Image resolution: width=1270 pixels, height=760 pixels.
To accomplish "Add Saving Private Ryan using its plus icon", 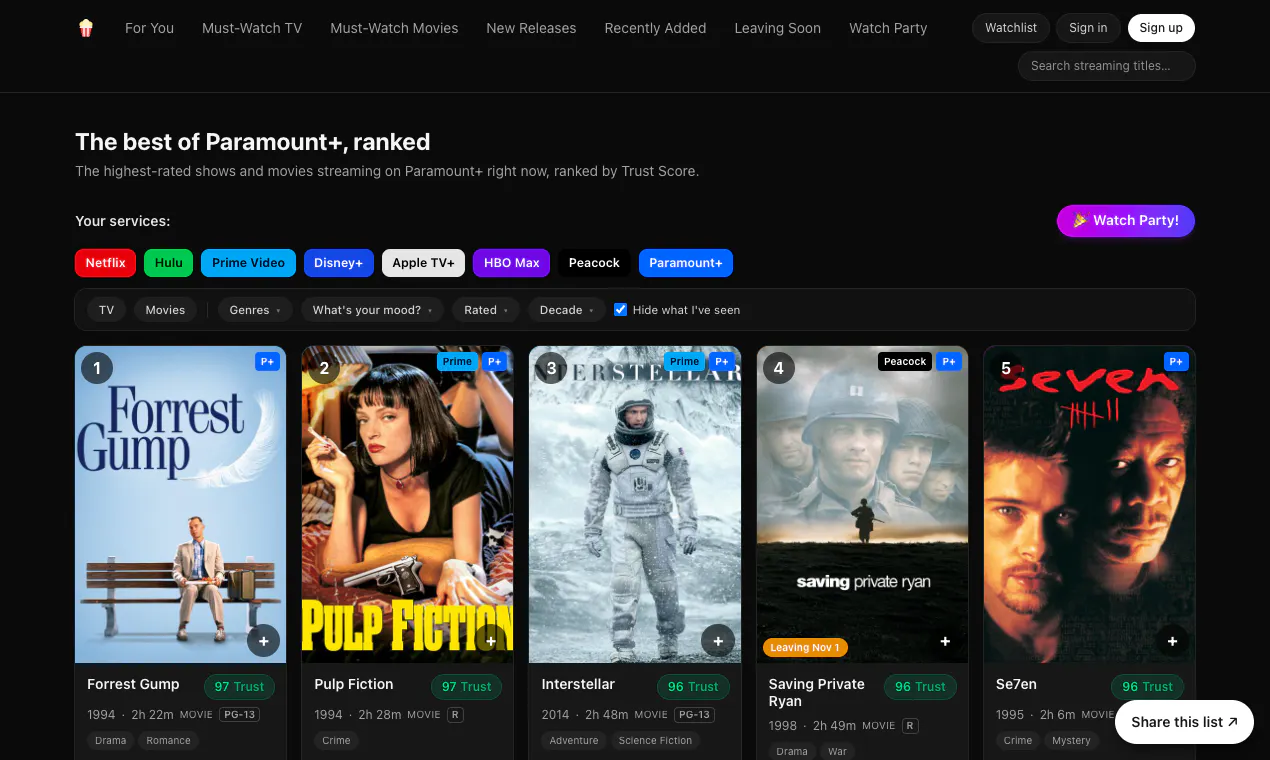I will tap(945, 640).
